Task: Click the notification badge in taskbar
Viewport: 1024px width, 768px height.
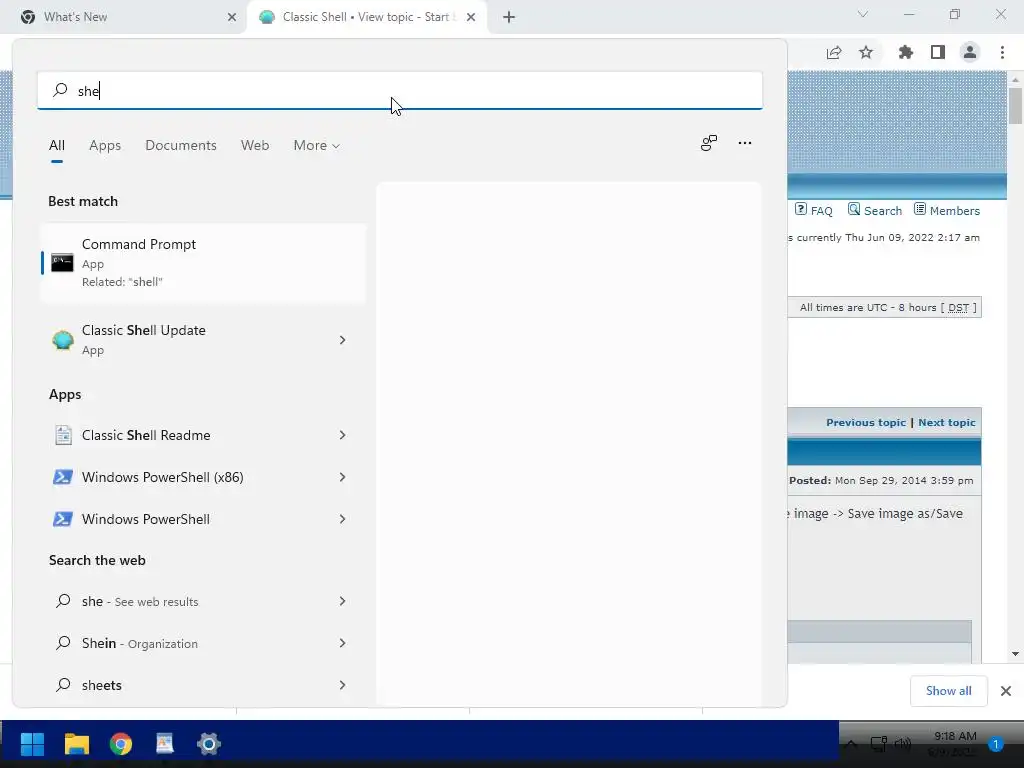Action: coord(996,744)
